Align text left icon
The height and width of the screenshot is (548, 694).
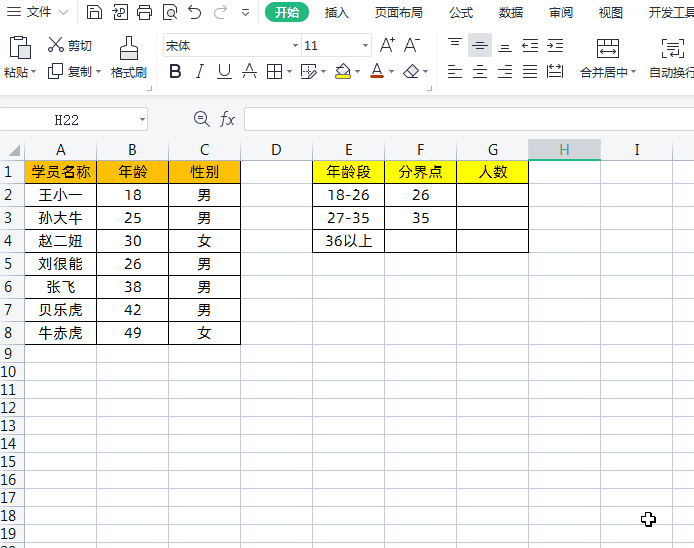click(x=455, y=71)
